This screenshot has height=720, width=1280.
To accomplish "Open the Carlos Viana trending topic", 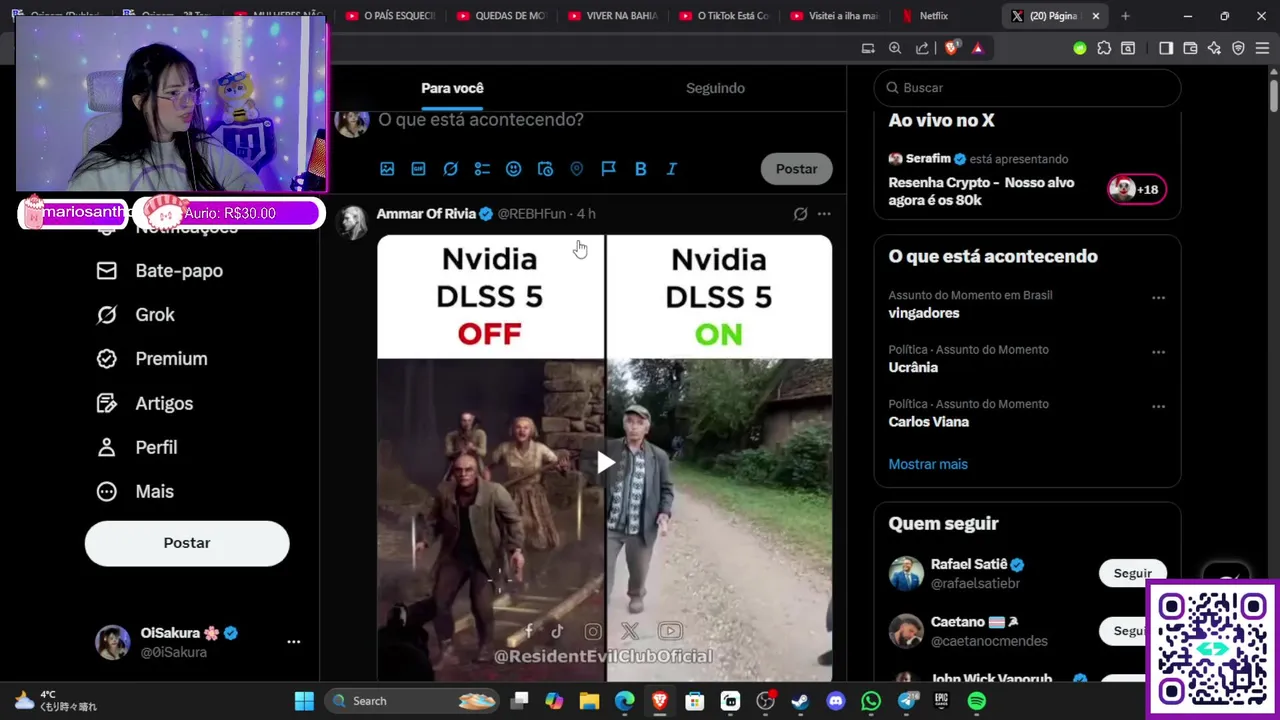I will pos(928,422).
